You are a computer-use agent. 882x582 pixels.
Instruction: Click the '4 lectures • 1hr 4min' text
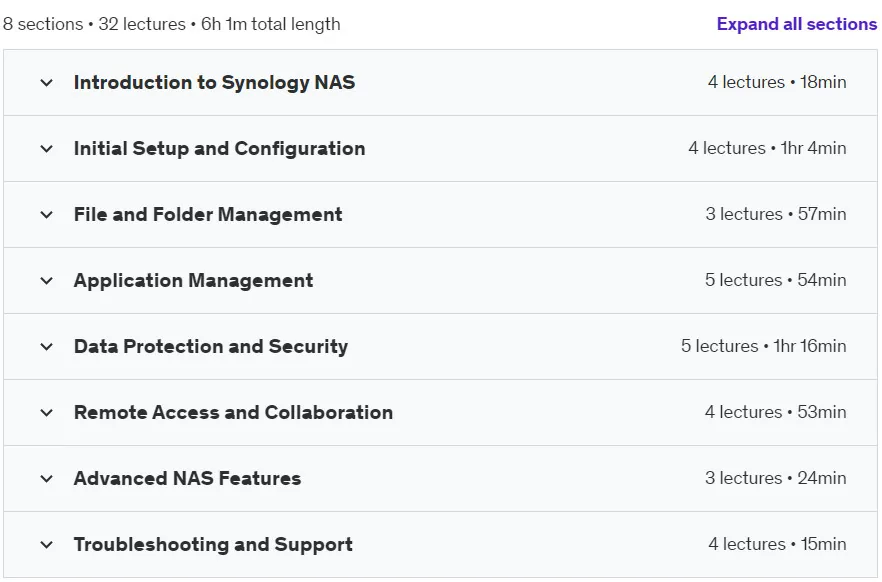pyautogui.click(x=767, y=148)
